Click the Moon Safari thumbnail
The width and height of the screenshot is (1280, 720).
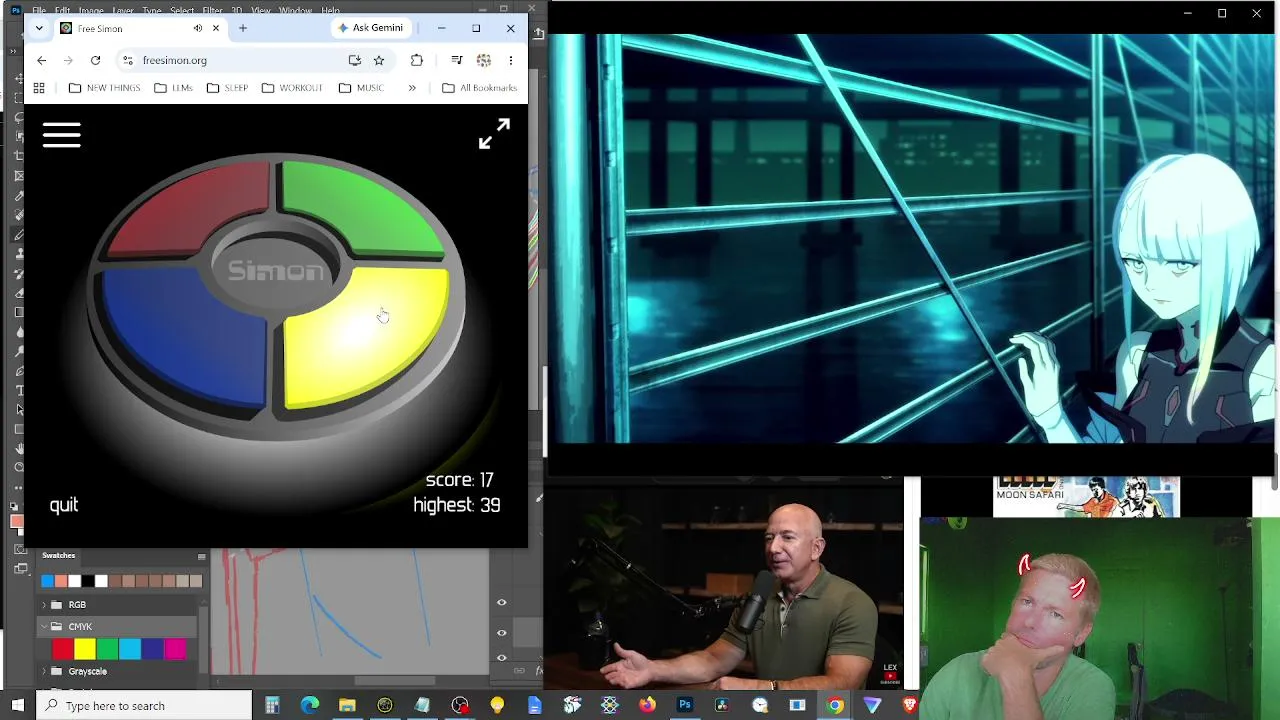[1086, 497]
